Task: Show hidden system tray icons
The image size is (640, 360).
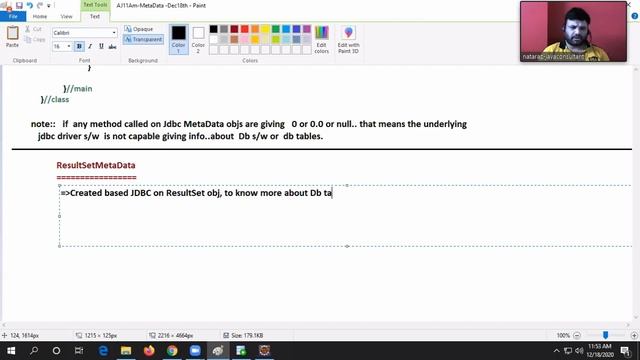Action: (x=556, y=351)
